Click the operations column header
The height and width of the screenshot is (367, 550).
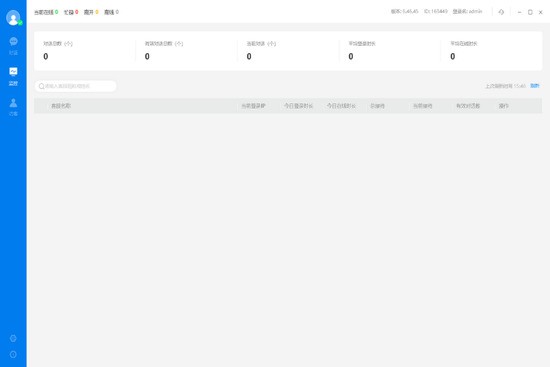tap(504, 106)
